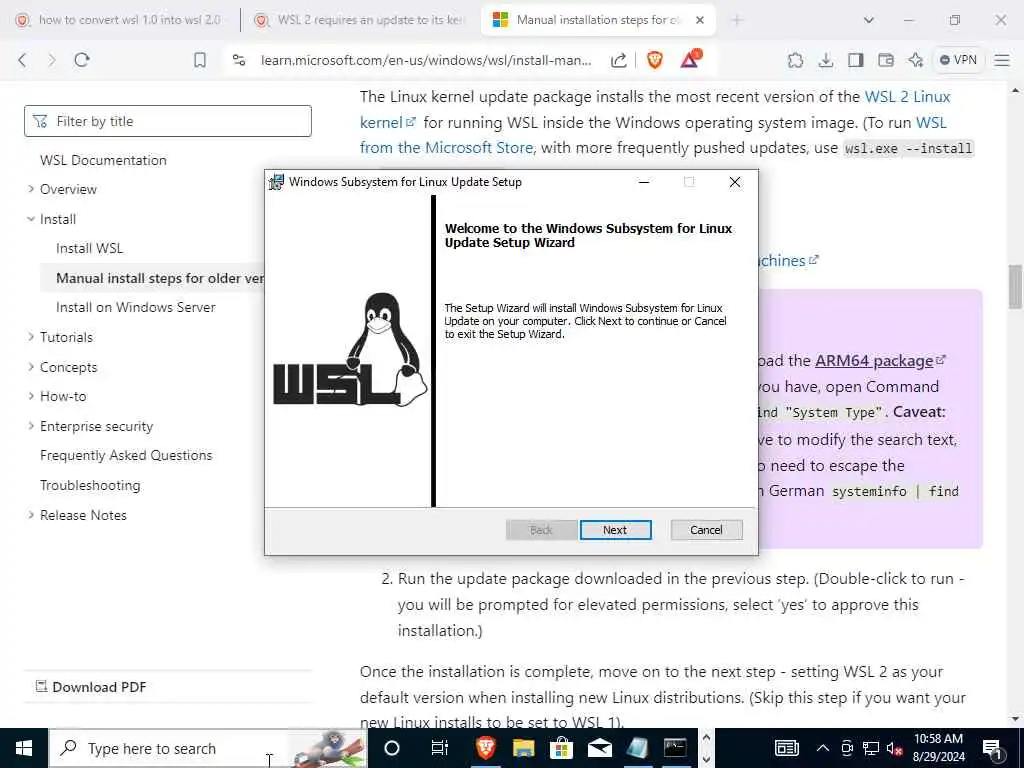Close the Manual installation steps tab
Screen dimensions: 1024x768
point(699,20)
